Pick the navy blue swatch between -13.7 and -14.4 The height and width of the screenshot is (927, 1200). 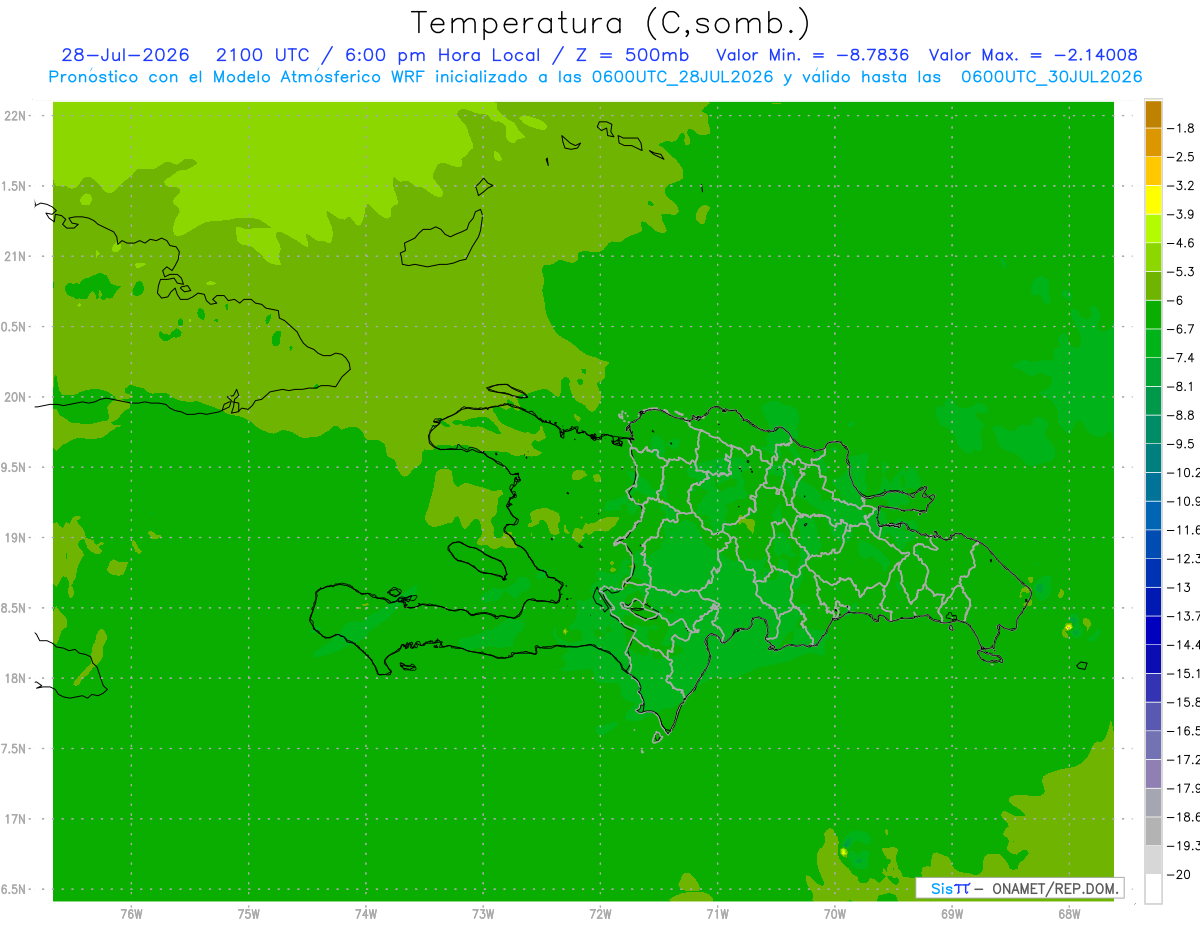click(1153, 630)
